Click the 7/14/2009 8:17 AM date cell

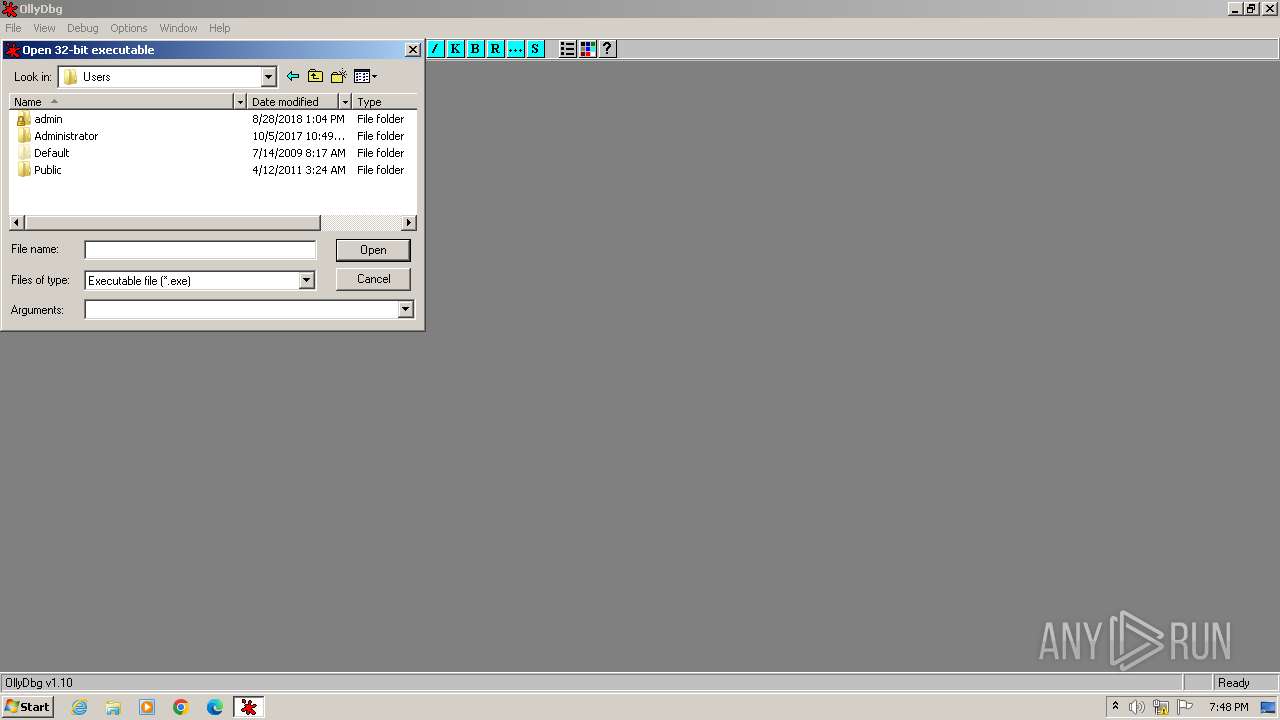pyautogui.click(x=298, y=153)
